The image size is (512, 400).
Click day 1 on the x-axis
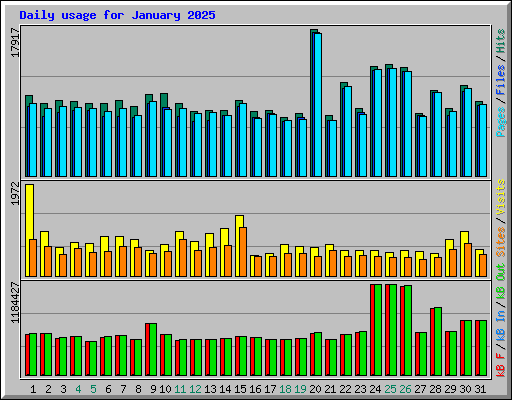tap(33, 389)
